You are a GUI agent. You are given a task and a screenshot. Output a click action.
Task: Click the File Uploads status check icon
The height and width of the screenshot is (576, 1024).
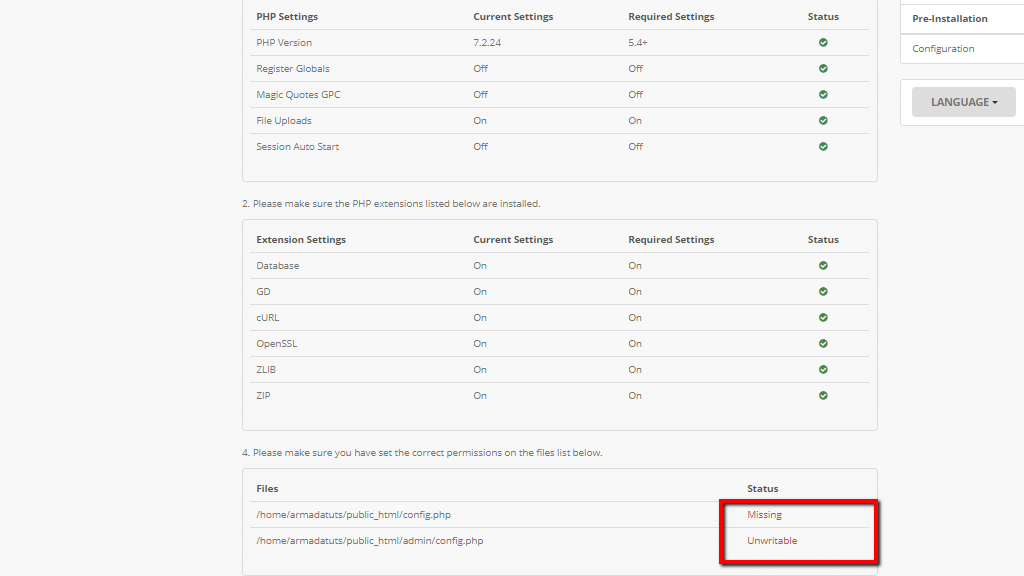(x=823, y=121)
